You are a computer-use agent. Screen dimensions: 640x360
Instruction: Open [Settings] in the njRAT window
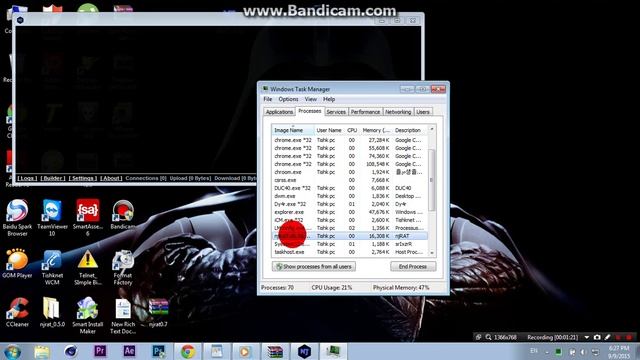[83, 178]
